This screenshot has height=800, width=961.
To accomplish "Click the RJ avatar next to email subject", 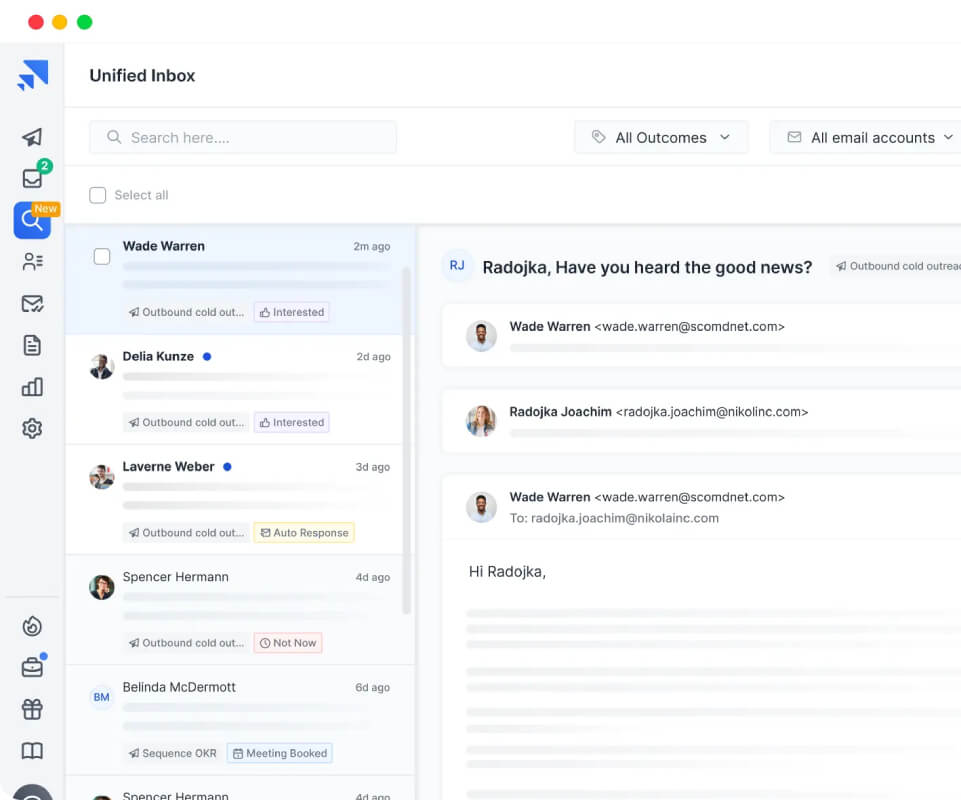I will point(457,265).
